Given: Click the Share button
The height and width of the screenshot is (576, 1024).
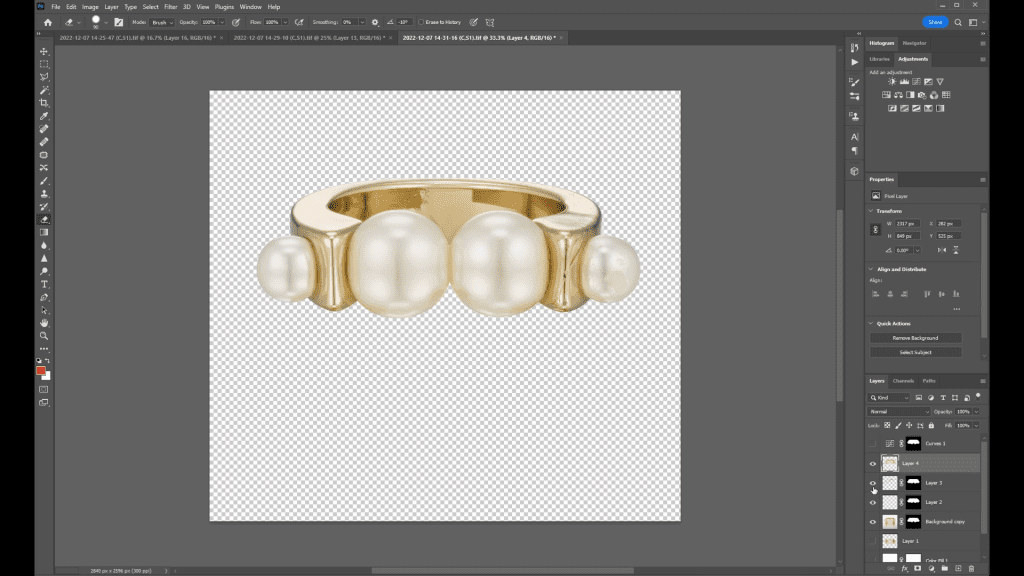Looking at the screenshot, I should (935, 22).
